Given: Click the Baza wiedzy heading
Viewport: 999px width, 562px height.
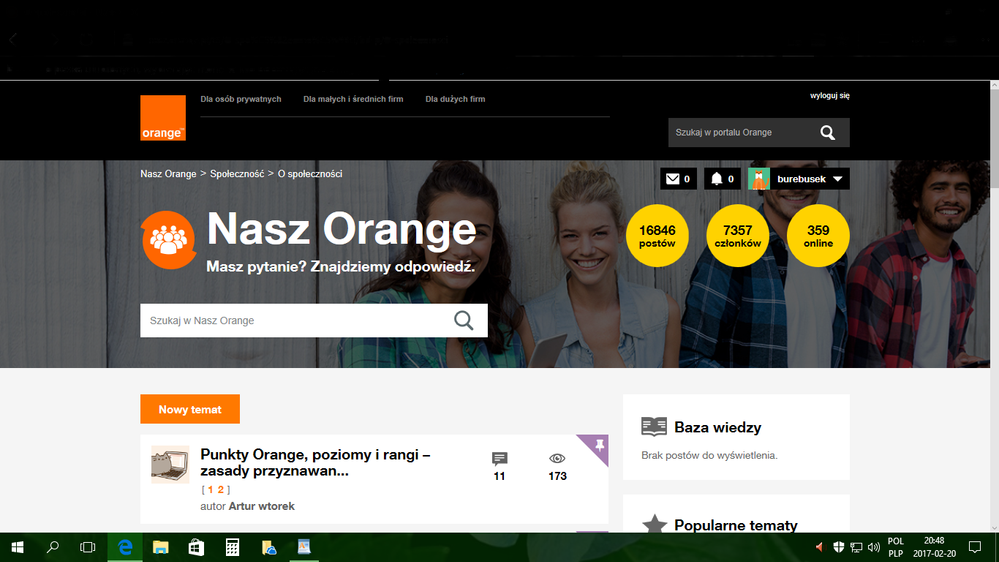Looking at the screenshot, I should click(717, 428).
